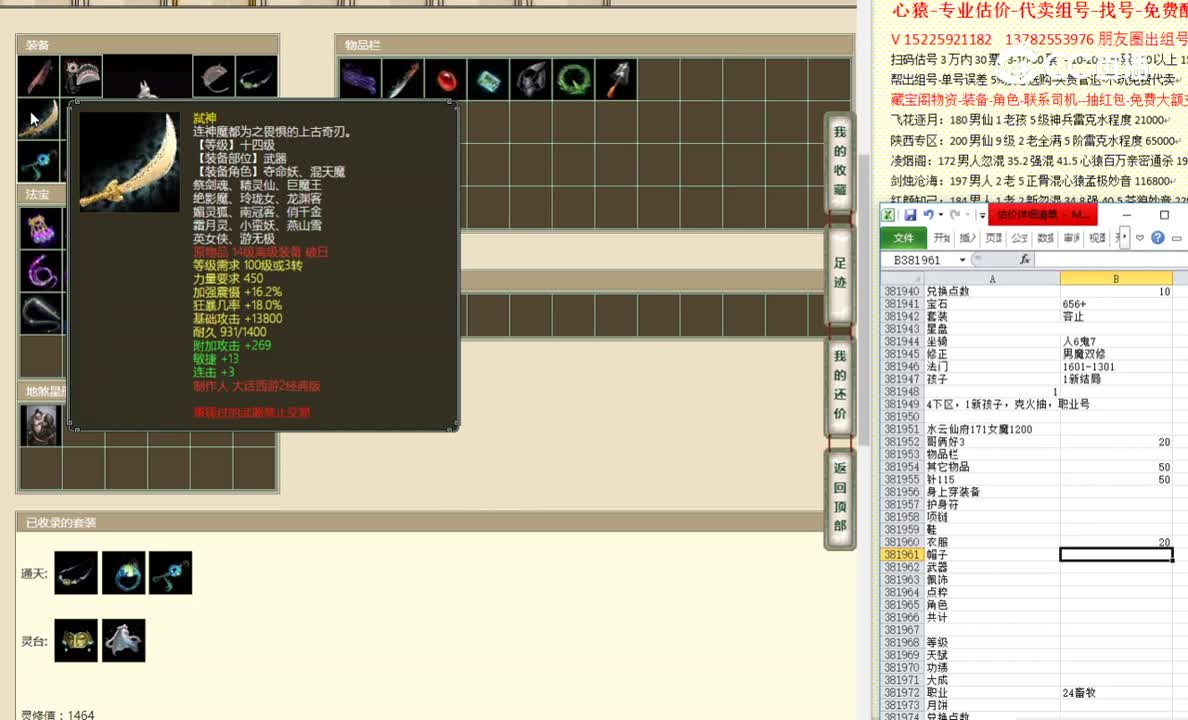Click the cyan crystal inventory item
Screen dimensions: 1188x720
tap(488, 79)
